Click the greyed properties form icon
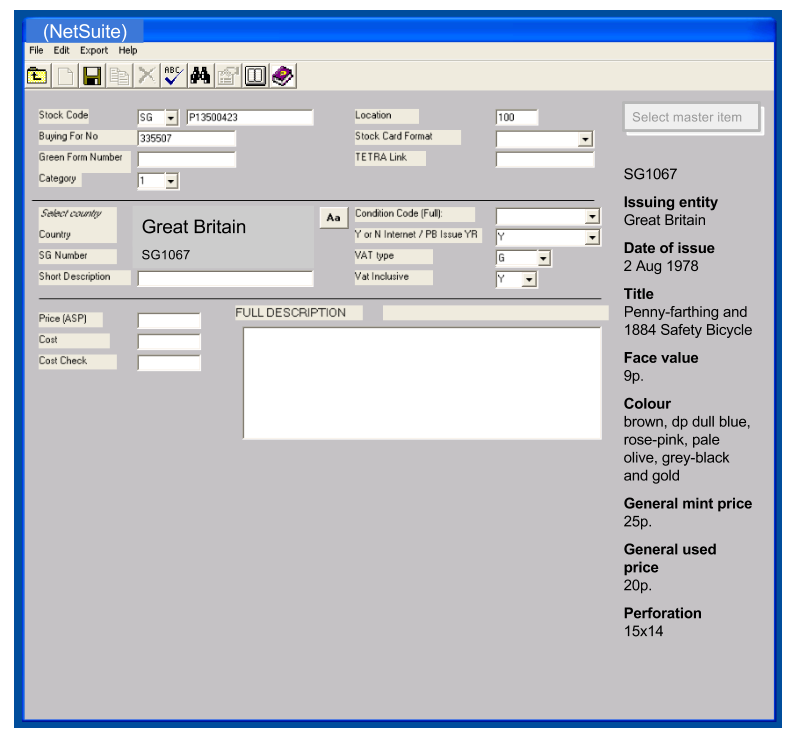Image resolution: width=793 pixels, height=737 pixels. 228,76
